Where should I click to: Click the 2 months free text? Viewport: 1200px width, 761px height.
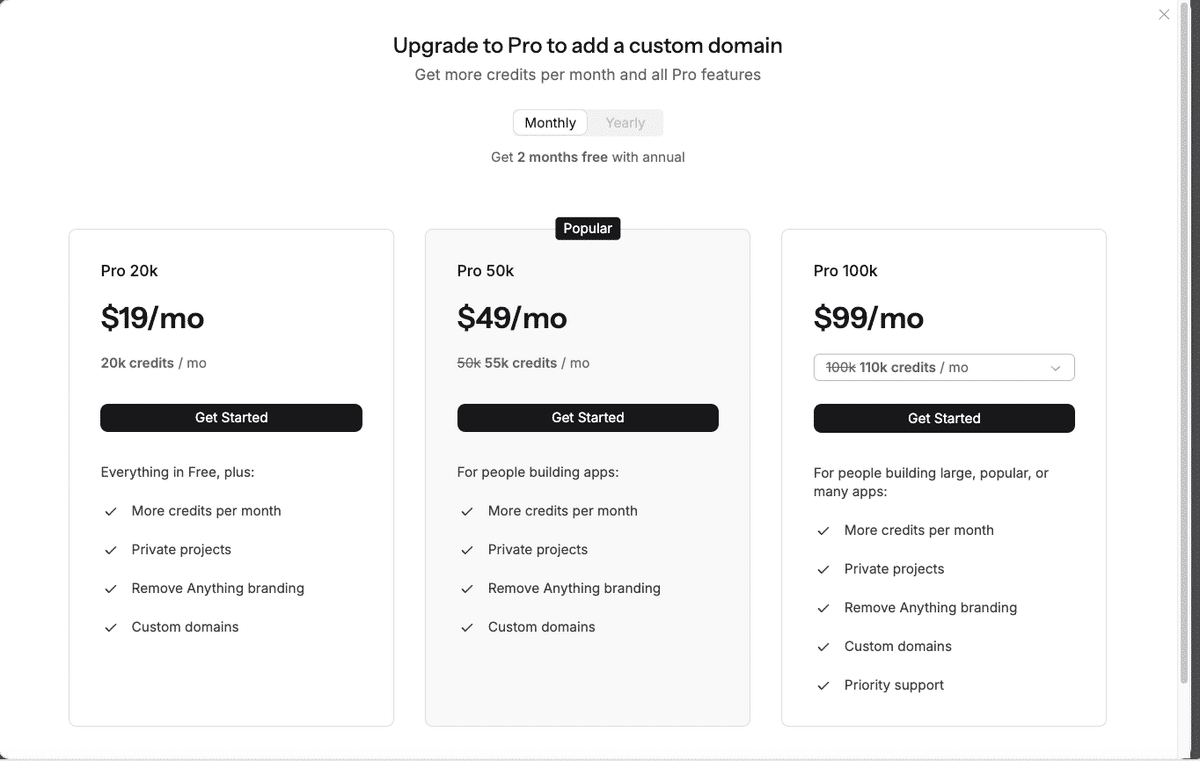(x=562, y=157)
